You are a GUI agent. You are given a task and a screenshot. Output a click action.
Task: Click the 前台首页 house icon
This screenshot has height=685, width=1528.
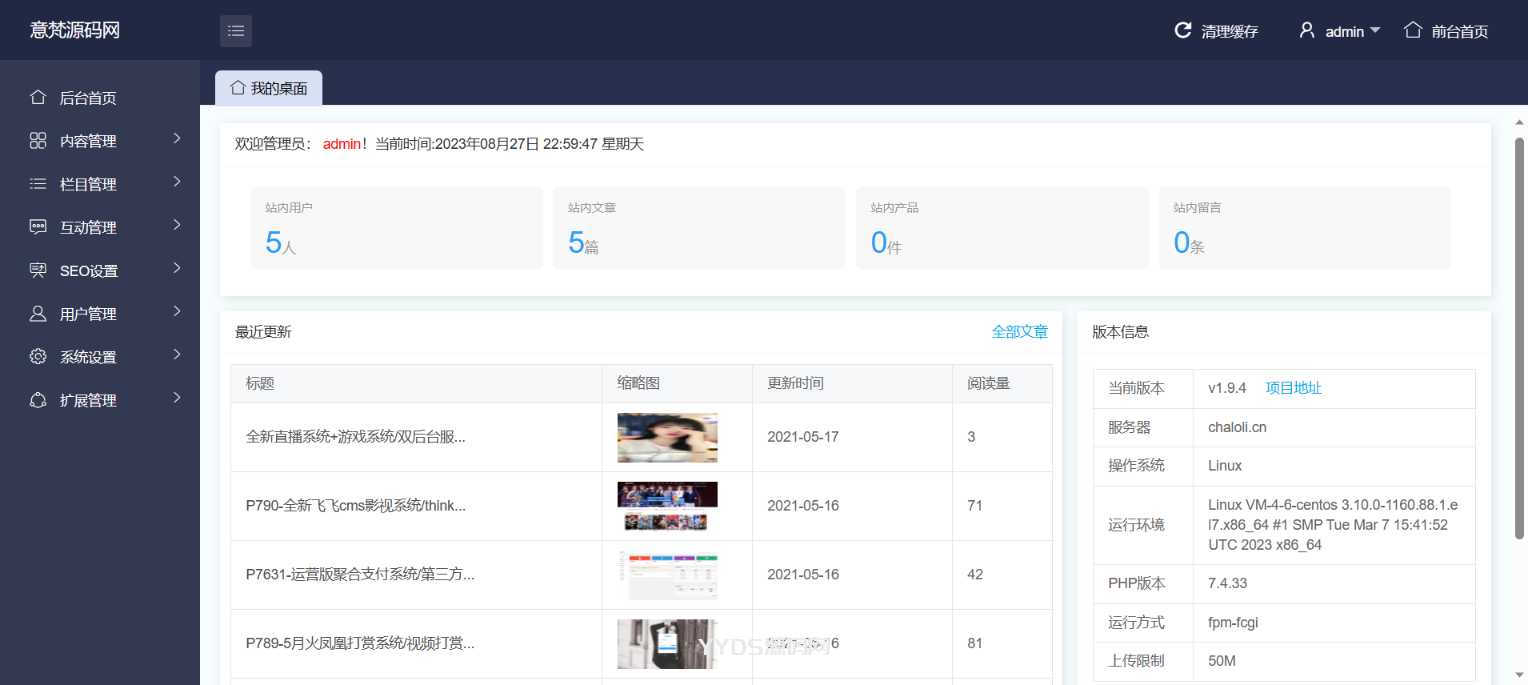tap(1413, 30)
